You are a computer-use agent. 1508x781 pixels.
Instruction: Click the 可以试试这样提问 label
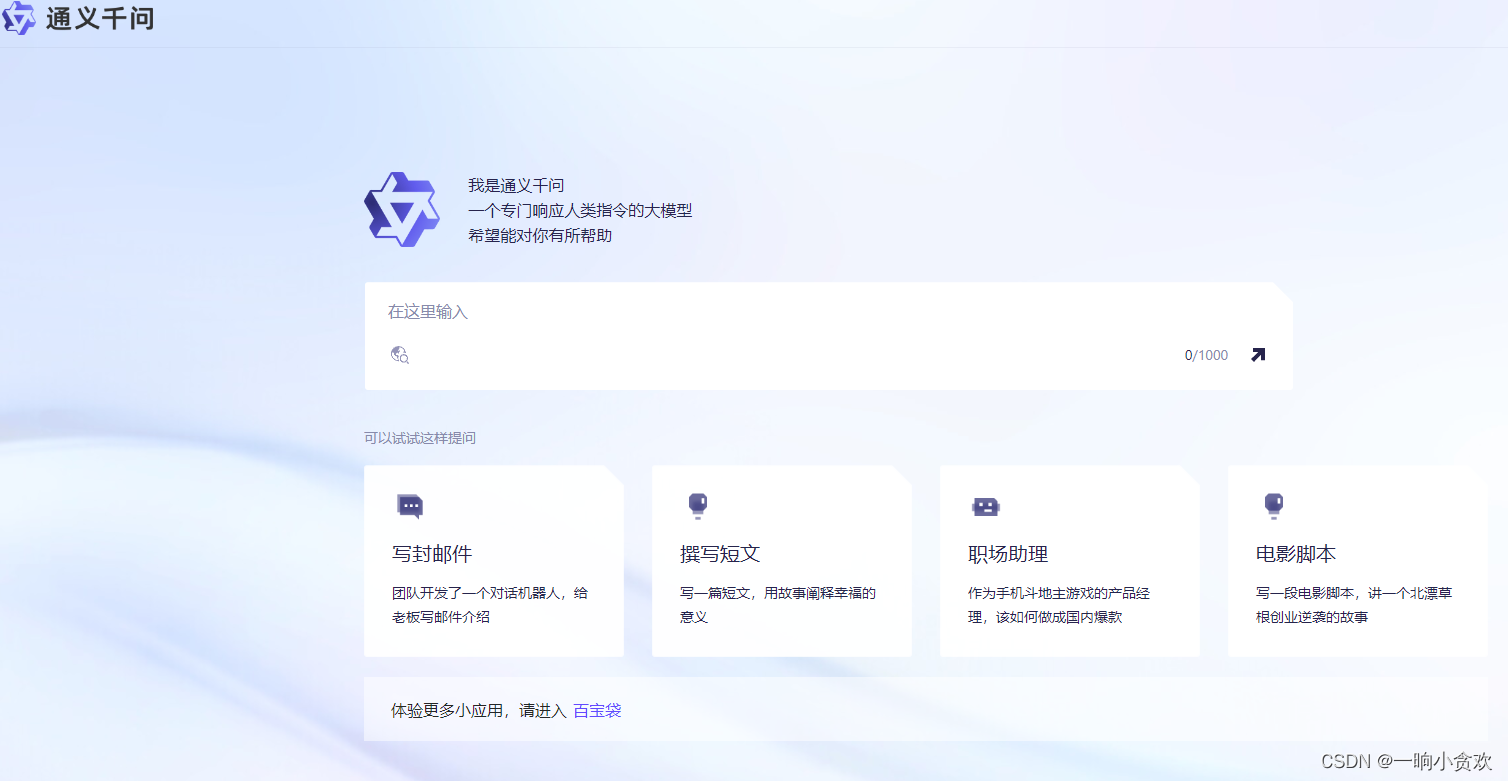click(x=420, y=438)
